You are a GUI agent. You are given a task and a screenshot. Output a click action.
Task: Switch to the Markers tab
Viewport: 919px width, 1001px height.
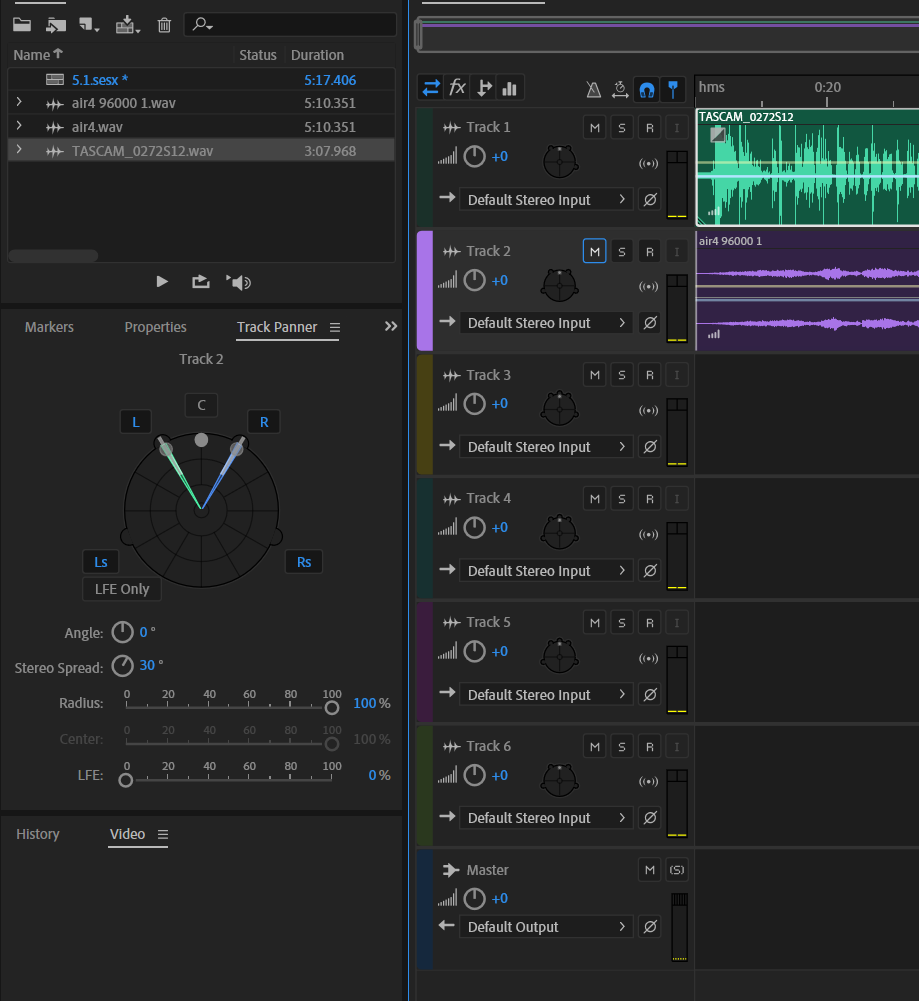(x=49, y=327)
